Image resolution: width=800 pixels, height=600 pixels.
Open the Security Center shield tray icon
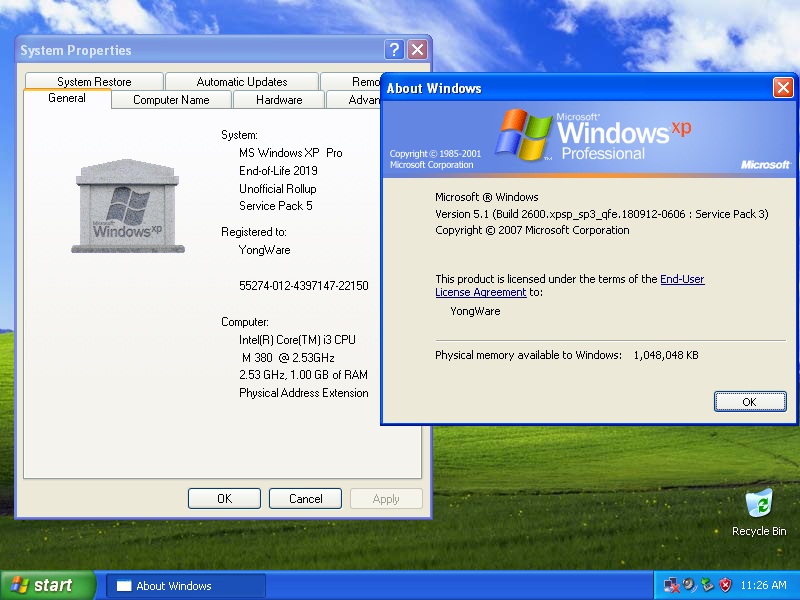tap(724, 585)
